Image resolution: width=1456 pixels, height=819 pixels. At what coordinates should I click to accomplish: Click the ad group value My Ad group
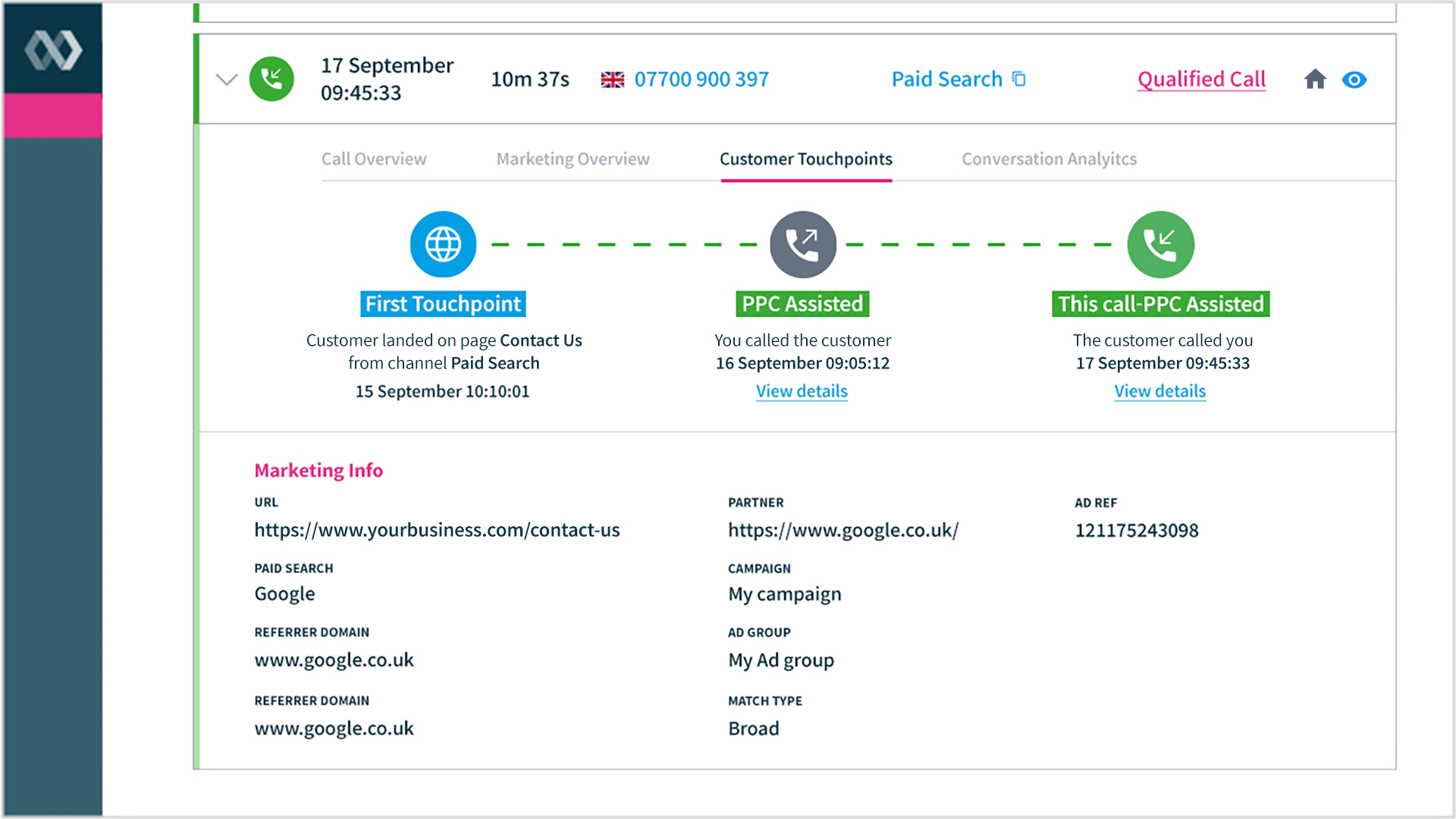click(781, 660)
